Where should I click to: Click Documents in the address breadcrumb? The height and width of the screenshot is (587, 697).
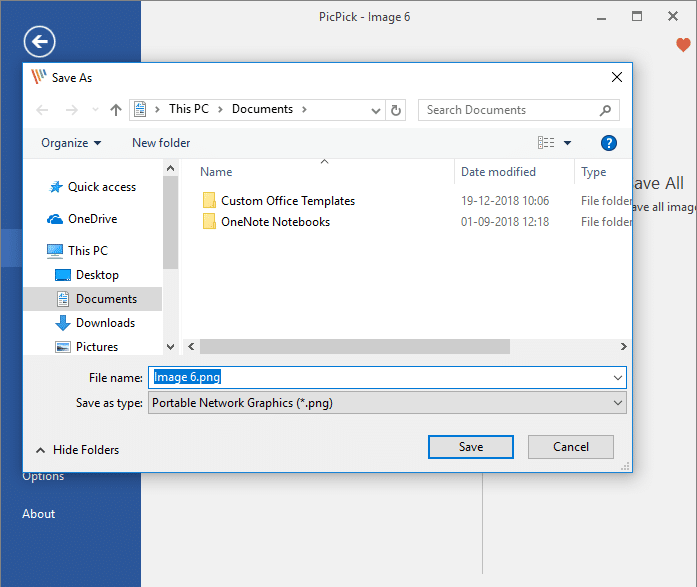point(262,109)
